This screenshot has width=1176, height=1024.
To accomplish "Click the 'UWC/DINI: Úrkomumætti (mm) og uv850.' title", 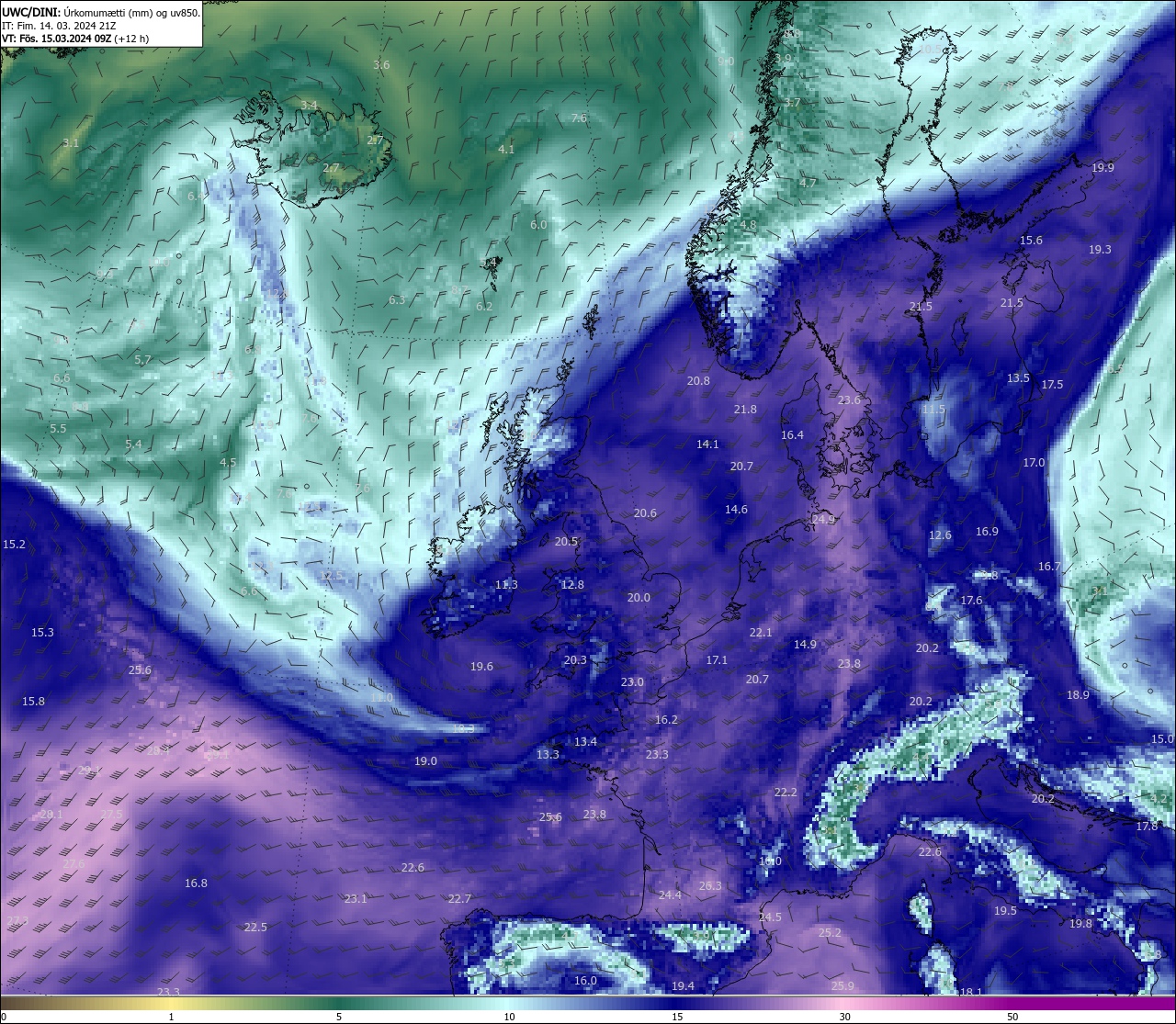I will coord(101,13).
